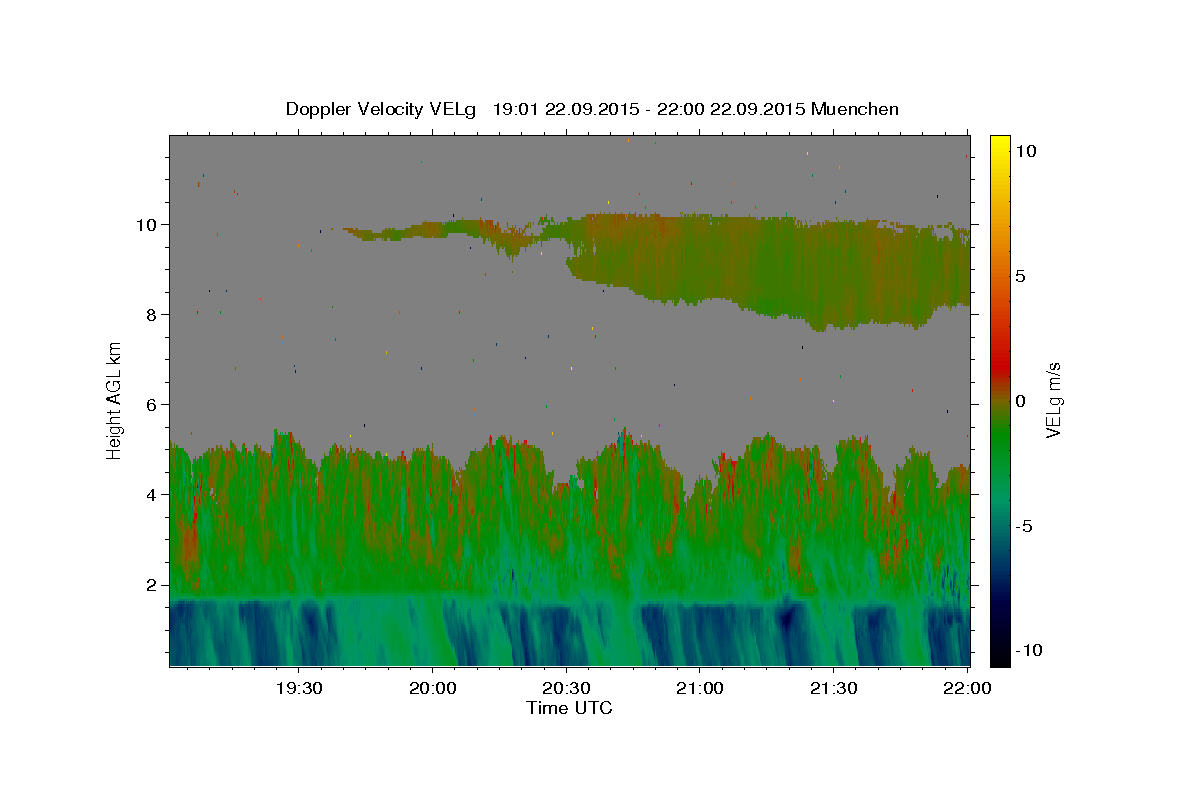Click the 'Time UTC' x-axis label
The image size is (1200, 800).
tap(569, 708)
